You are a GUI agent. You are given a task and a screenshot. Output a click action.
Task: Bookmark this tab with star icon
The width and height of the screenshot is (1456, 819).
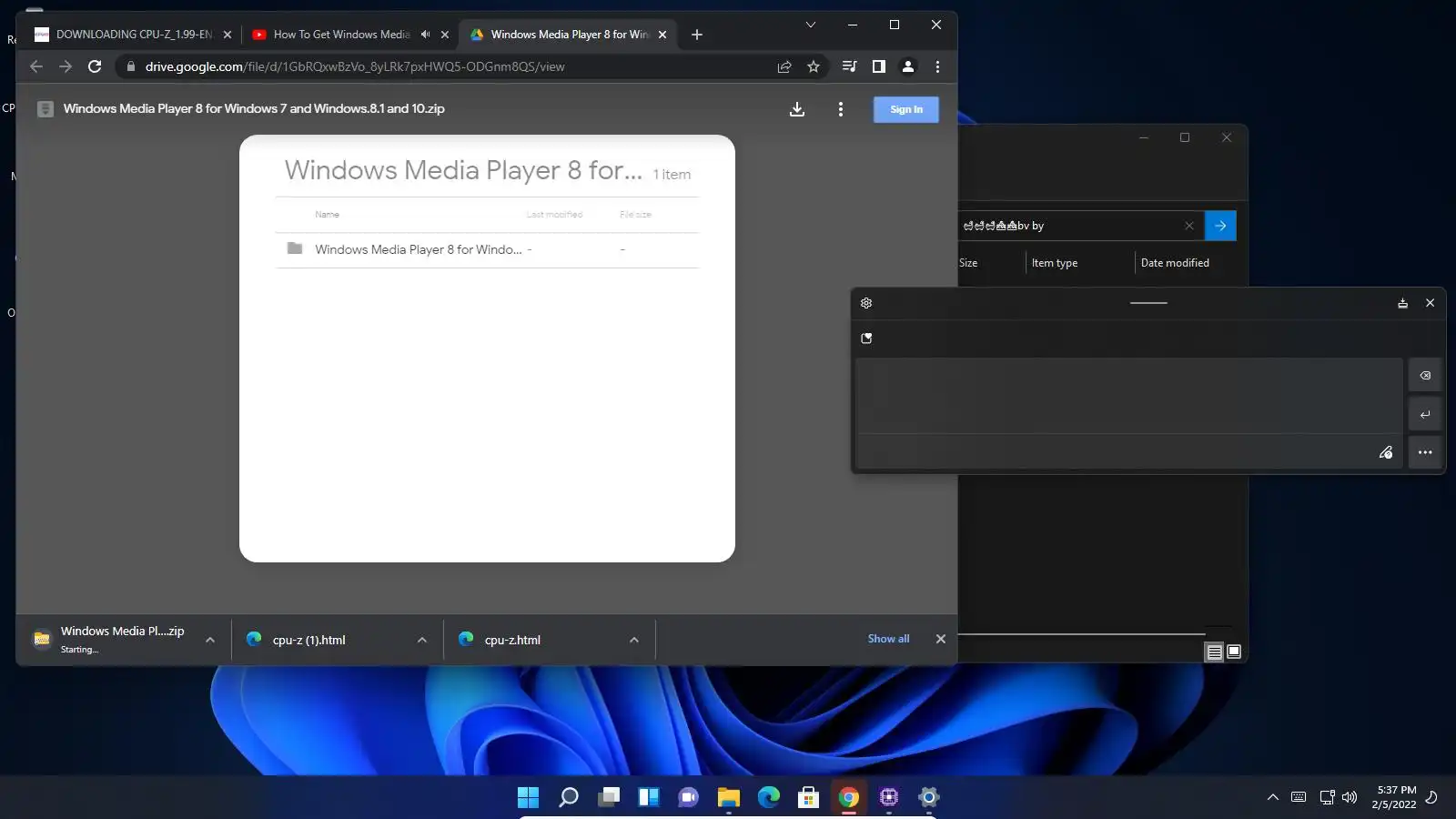pyautogui.click(x=814, y=66)
